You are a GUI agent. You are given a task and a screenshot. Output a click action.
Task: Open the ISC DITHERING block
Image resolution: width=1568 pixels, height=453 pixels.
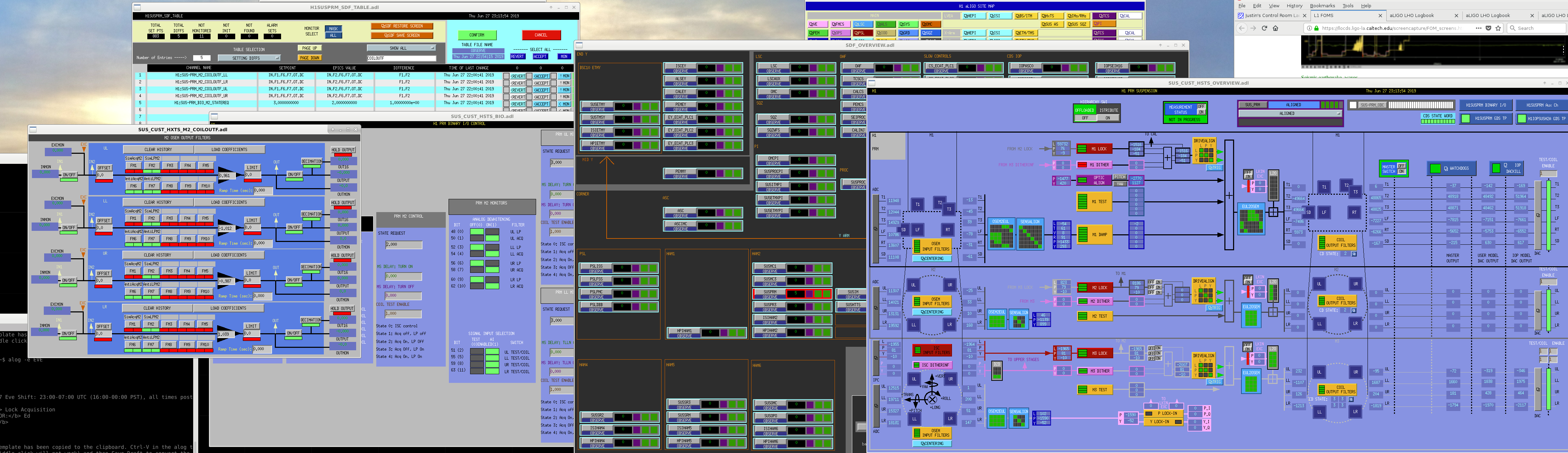click(x=932, y=365)
